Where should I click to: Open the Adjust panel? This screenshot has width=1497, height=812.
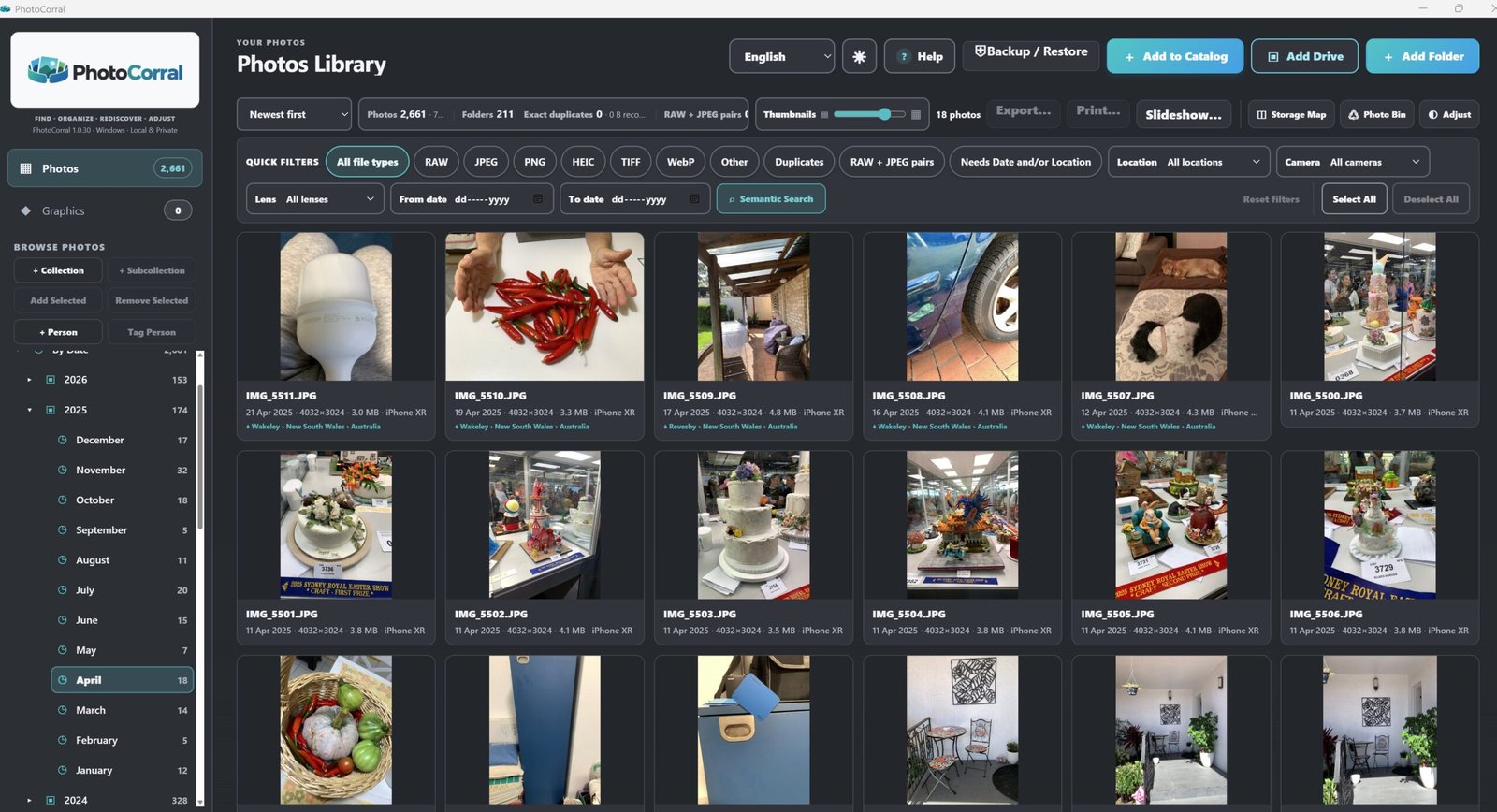[x=1449, y=114]
